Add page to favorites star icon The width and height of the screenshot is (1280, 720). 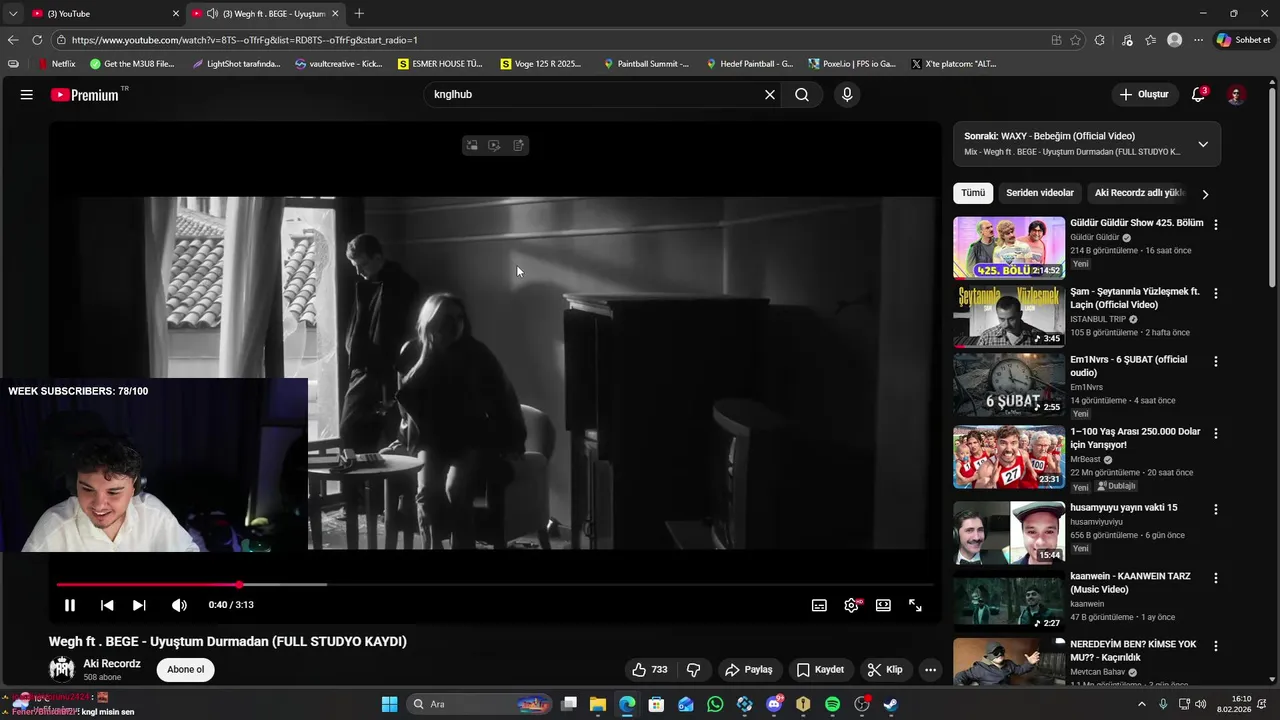pyautogui.click(x=1076, y=40)
